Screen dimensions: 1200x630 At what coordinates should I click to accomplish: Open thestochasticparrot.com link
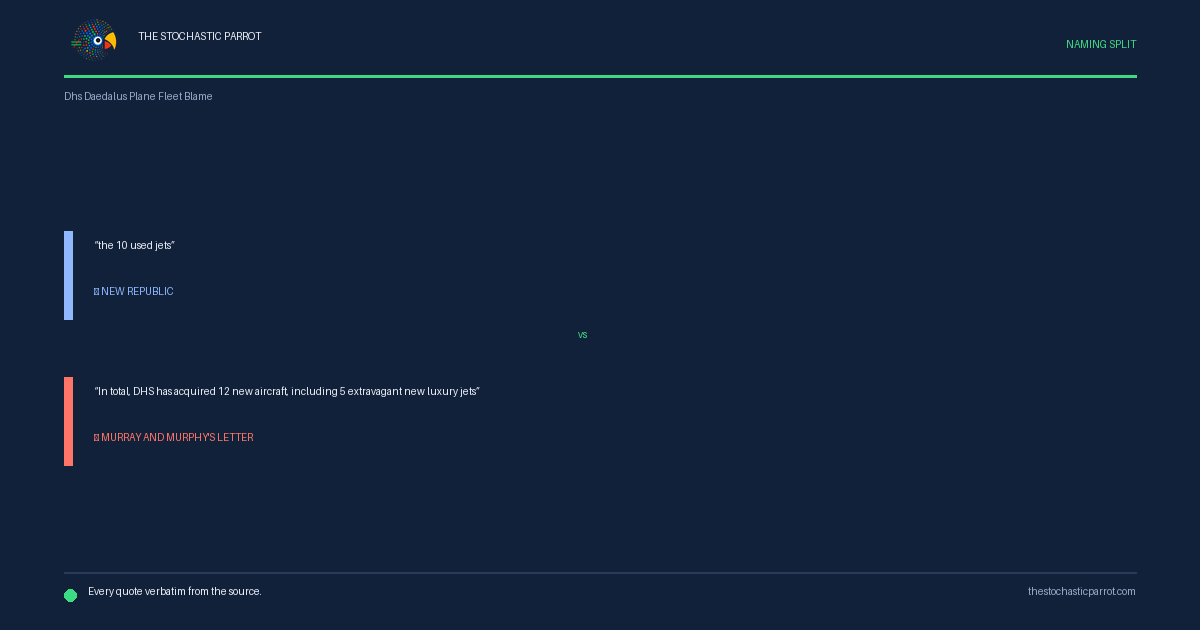[x=1082, y=591]
